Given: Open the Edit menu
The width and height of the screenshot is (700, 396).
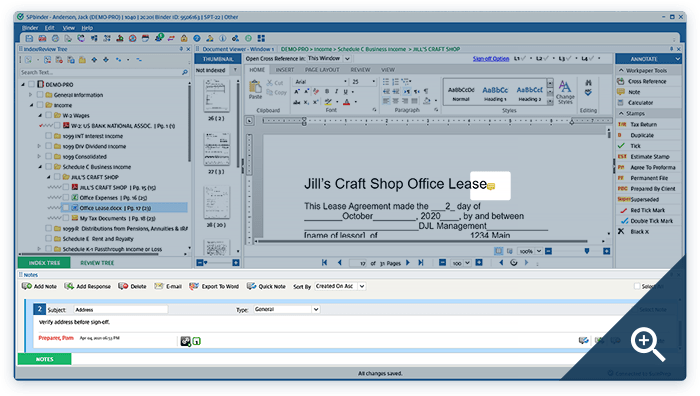Looking at the screenshot, I should [x=49, y=28].
